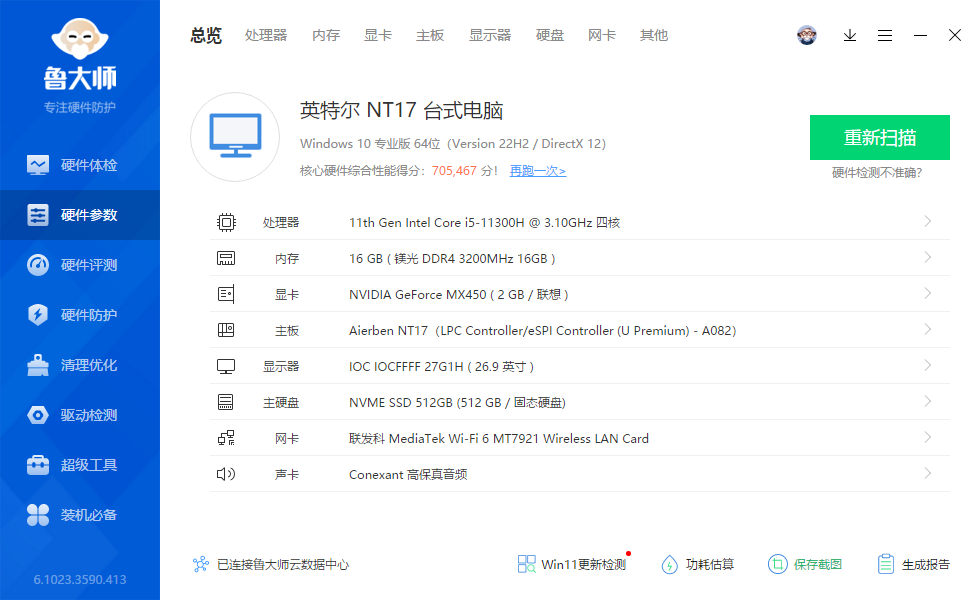Screen dimensions: 980x600
Task: Click 生成报告 to generate report
Action: click(x=913, y=564)
